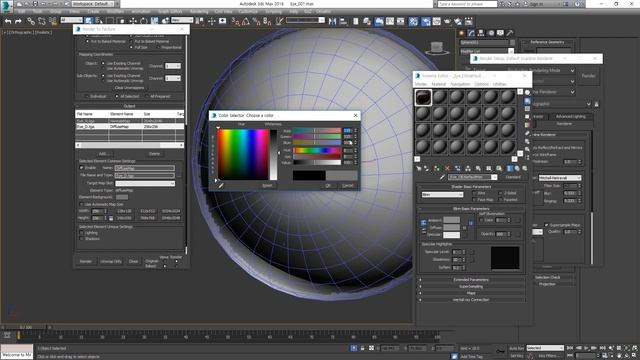Image resolution: width=640 pixels, height=360 pixels.
Task: Select the Select and Move tool
Action: 133,21
